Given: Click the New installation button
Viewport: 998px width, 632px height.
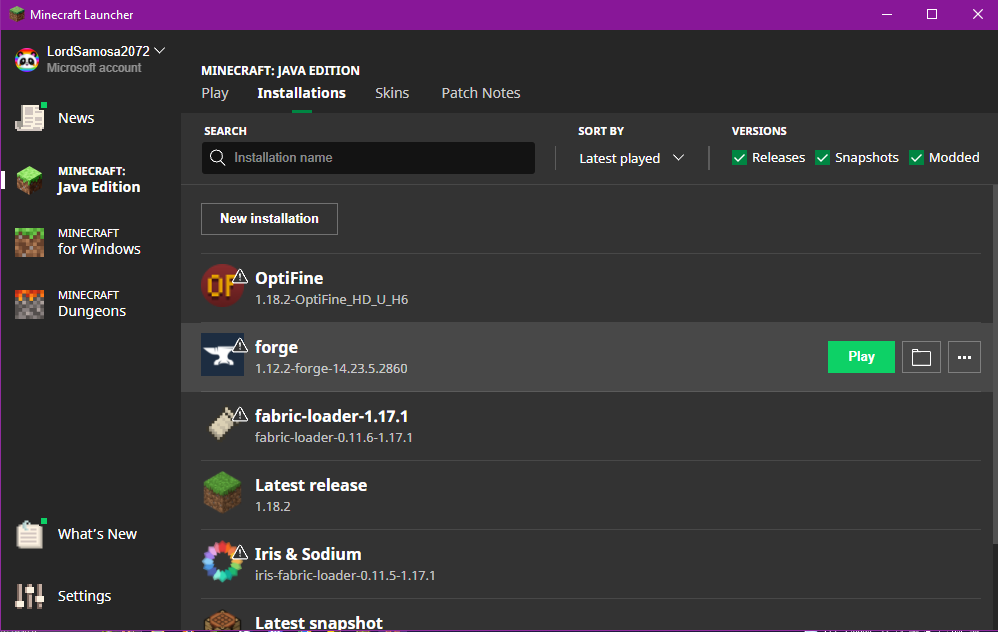Looking at the screenshot, I should tap(269, 219).
